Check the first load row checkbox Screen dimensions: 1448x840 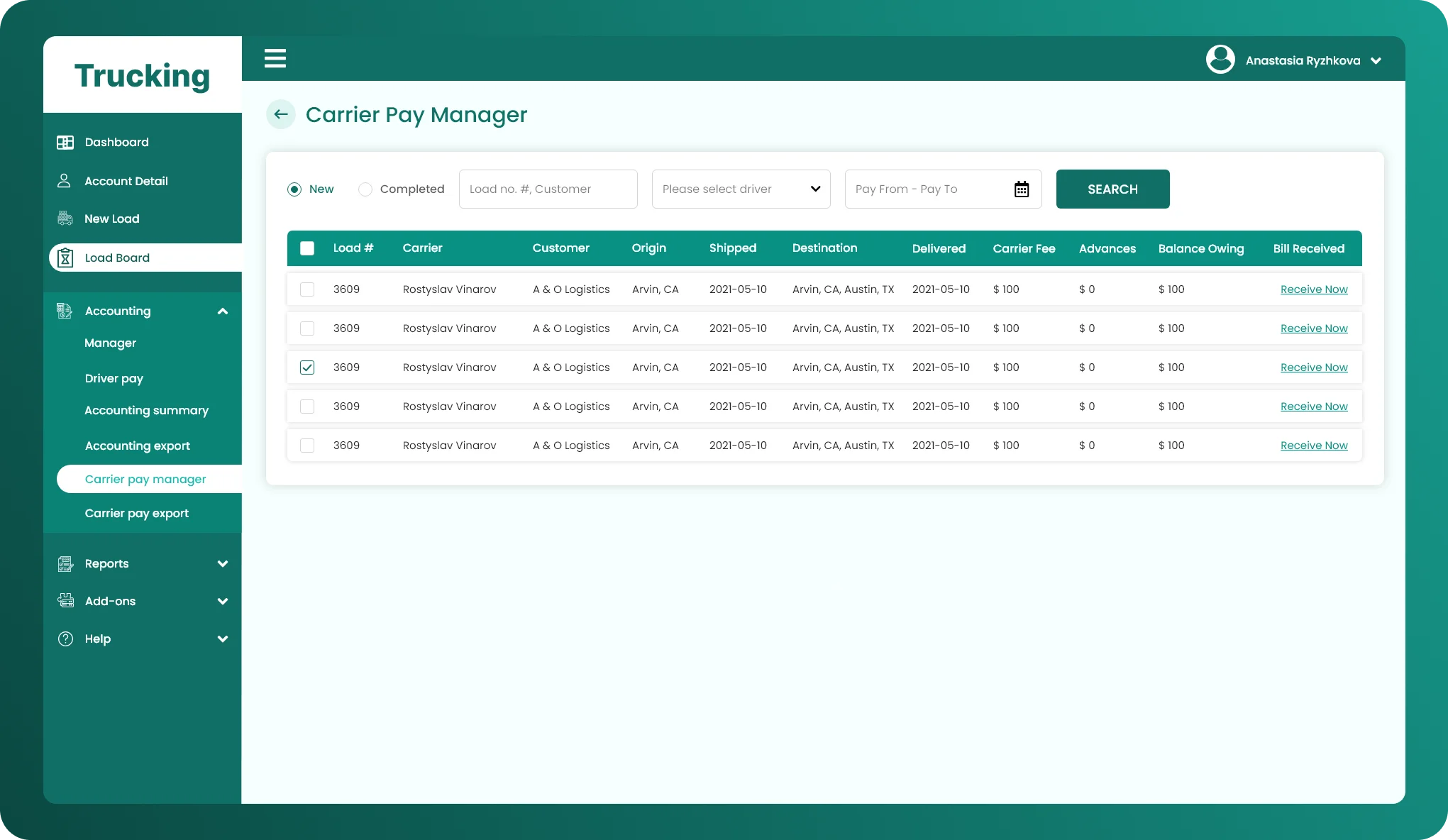307,289
